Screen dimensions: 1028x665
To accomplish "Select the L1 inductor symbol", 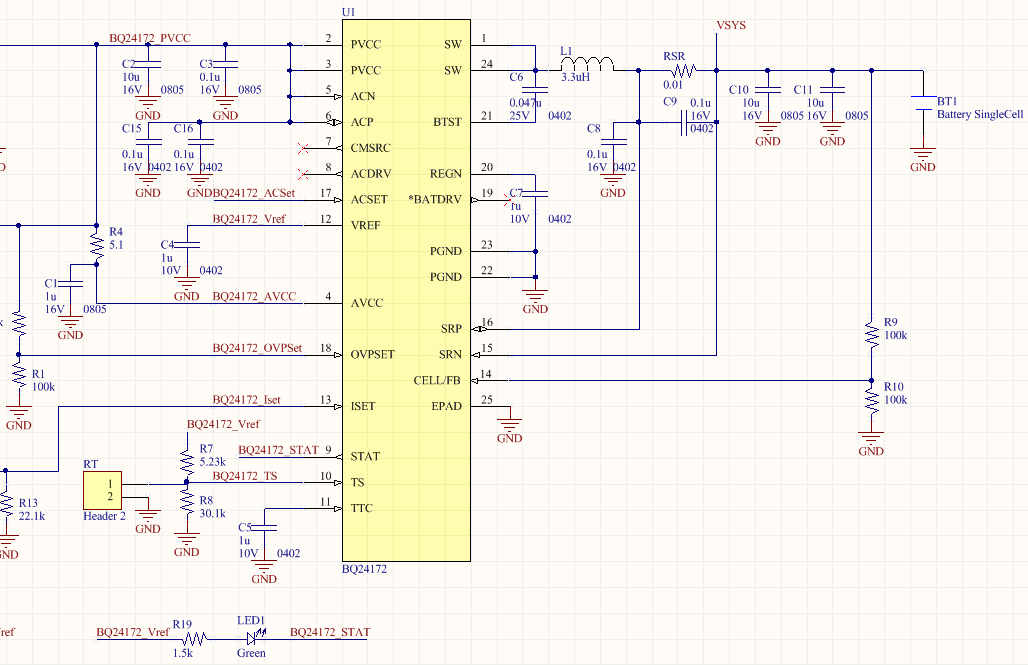I will 587,64.
